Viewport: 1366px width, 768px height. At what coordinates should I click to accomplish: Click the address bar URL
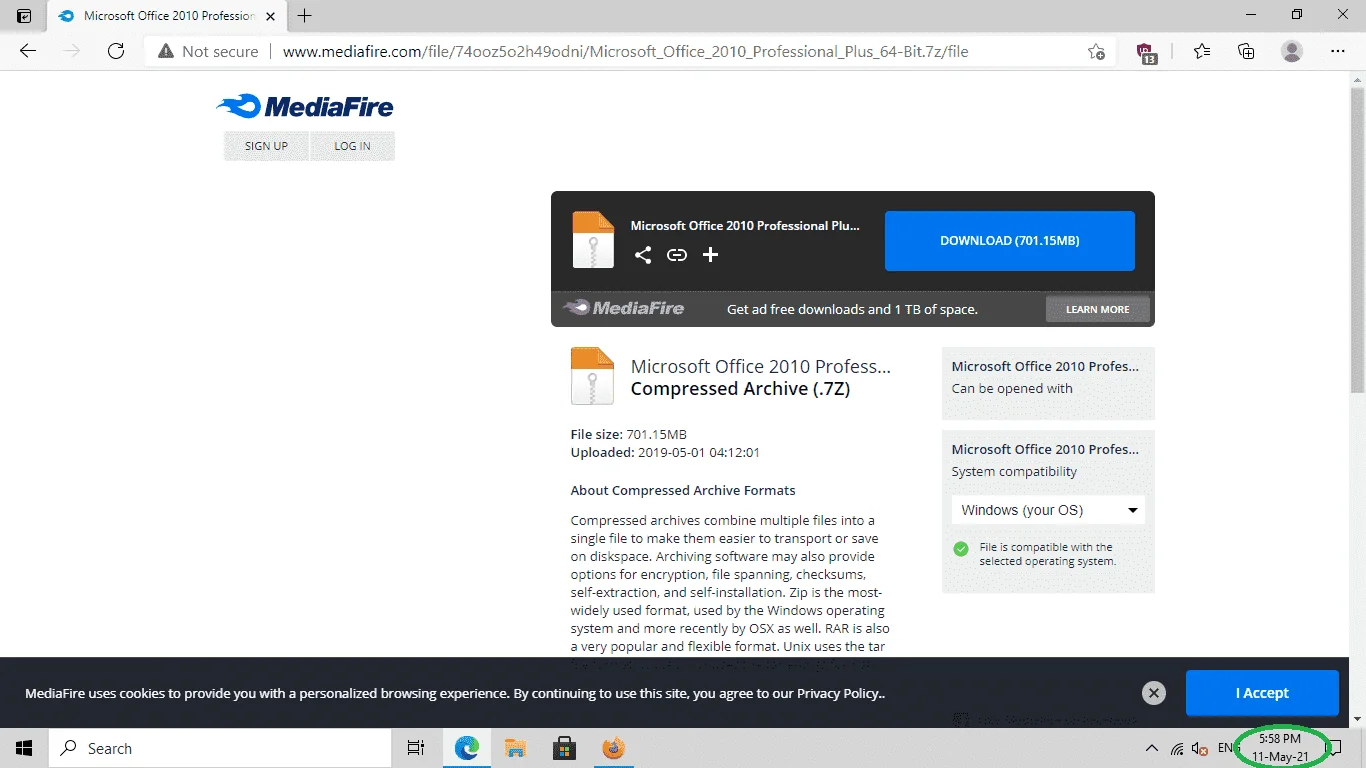625,51
